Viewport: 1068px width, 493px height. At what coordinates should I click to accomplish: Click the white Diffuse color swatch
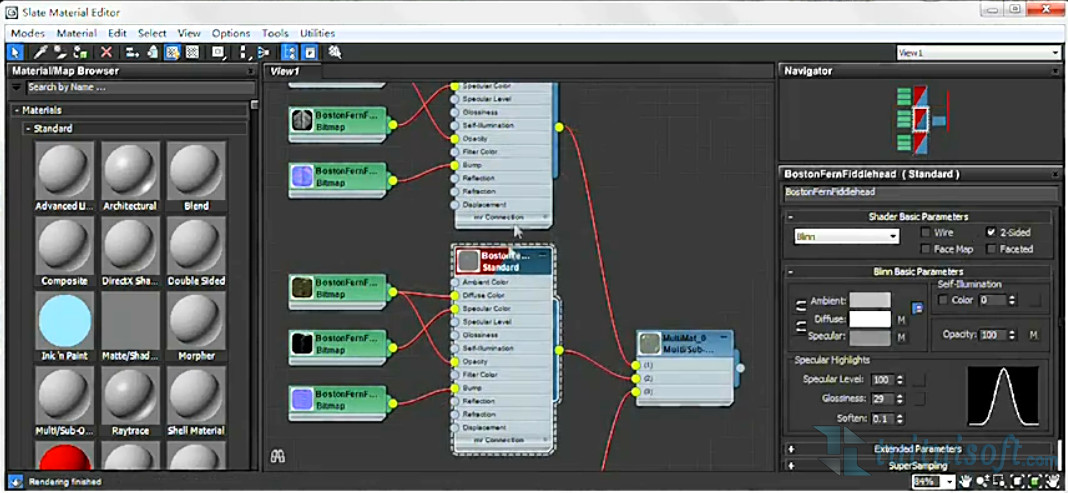tap(869, 319)
